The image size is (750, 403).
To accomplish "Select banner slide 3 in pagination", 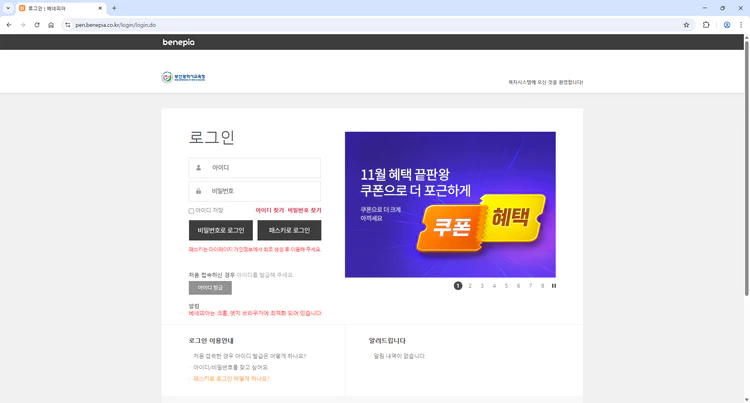I will [x=482, y=286].
